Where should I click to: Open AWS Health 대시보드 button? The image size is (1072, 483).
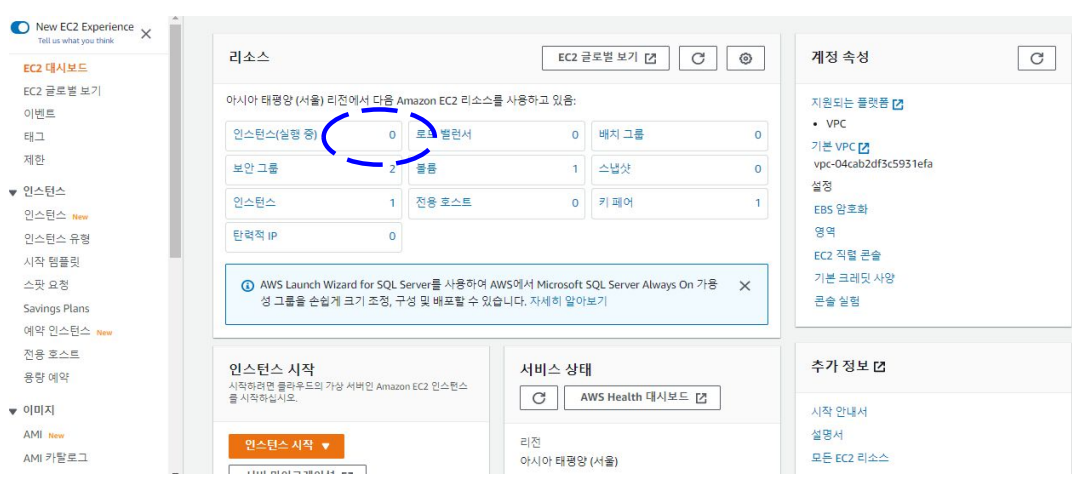[642, 397]
